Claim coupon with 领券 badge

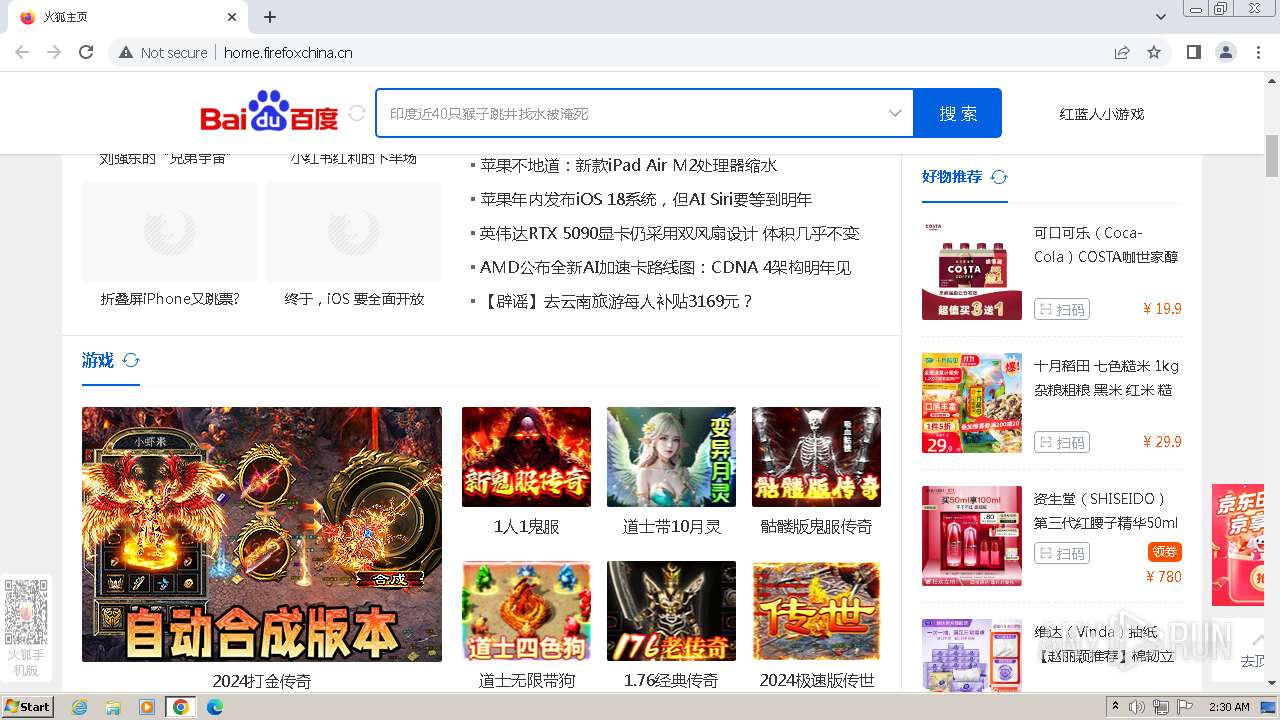coord(1165,552)
